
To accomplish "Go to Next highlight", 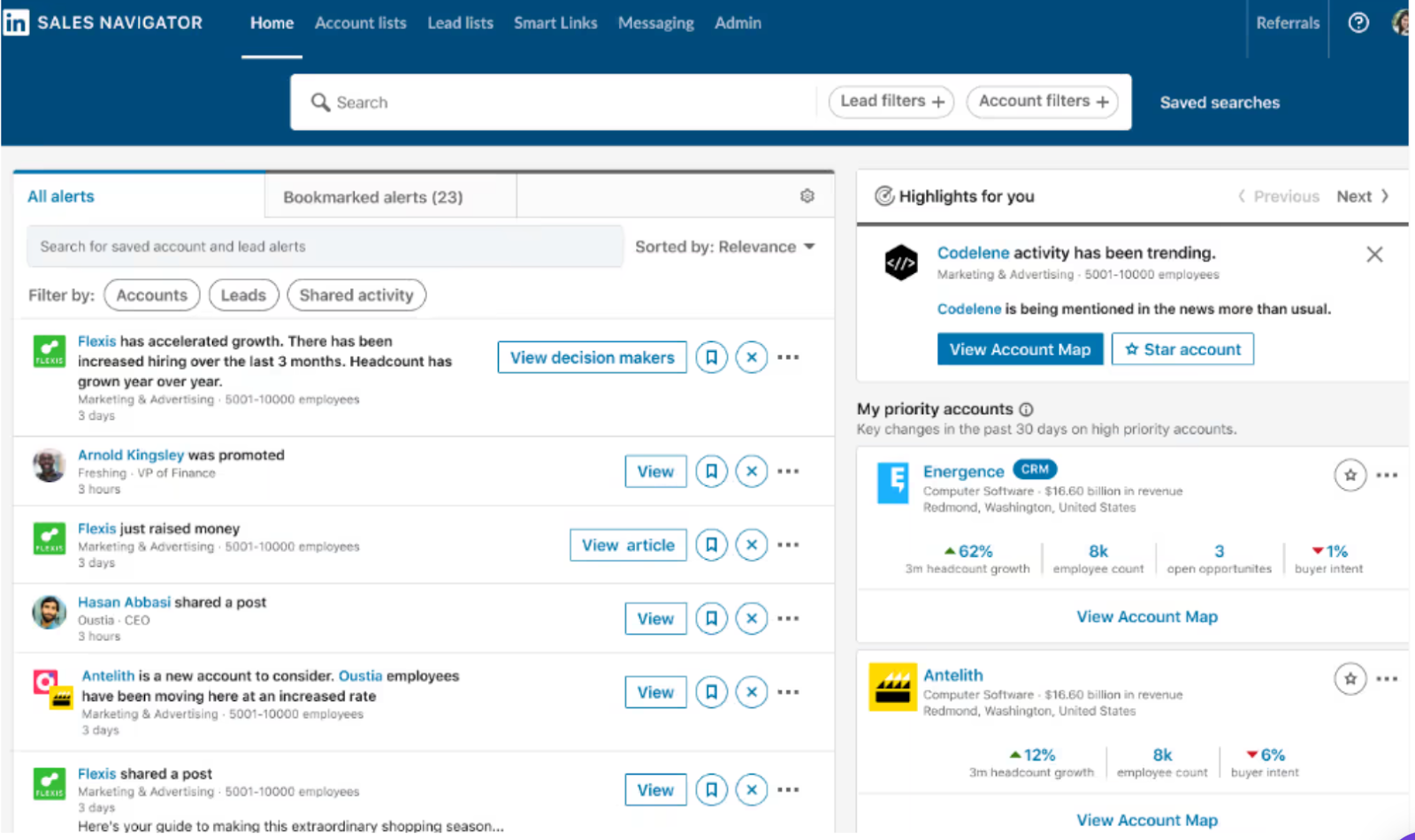I will coord(1363,196).
